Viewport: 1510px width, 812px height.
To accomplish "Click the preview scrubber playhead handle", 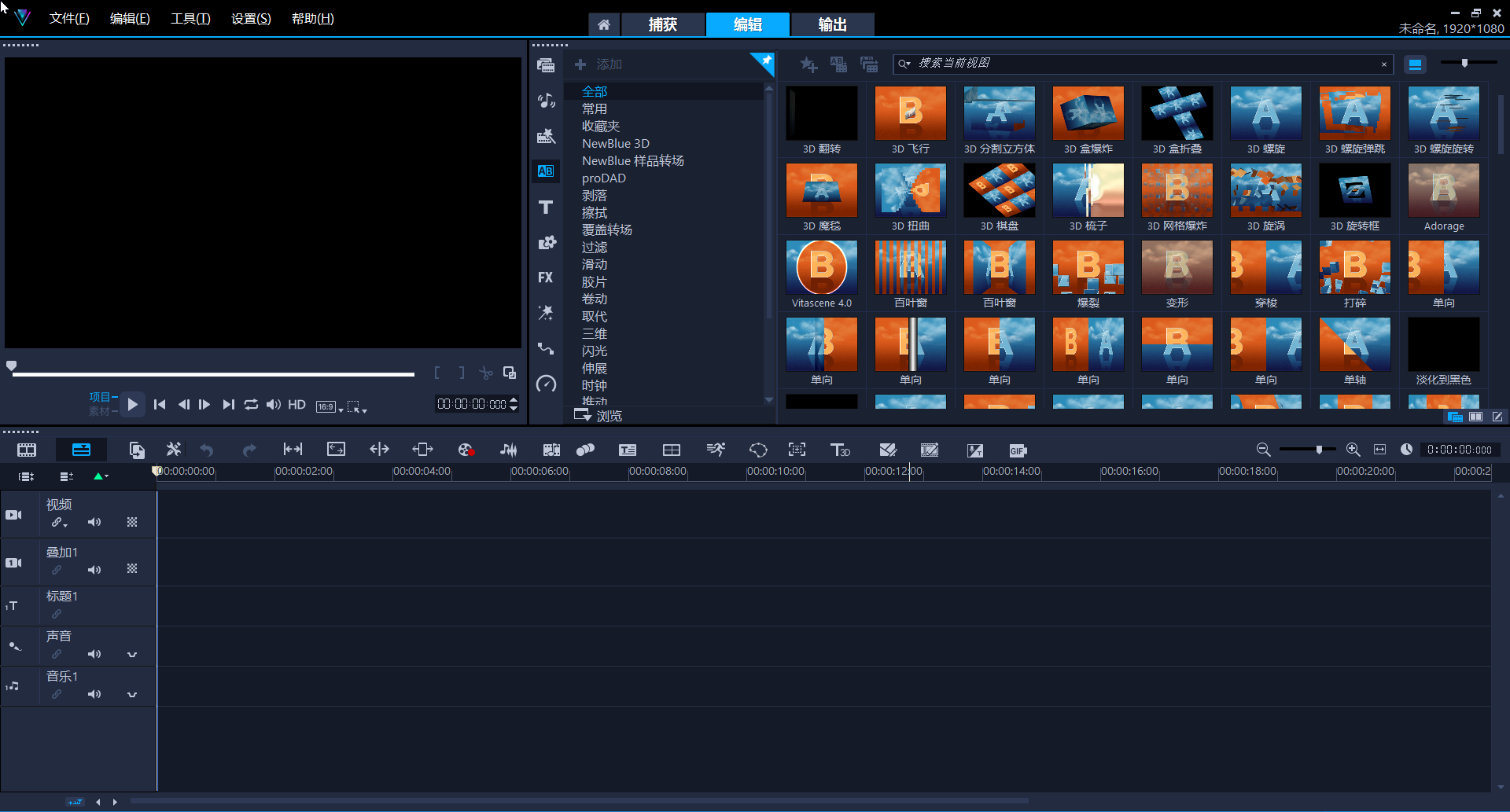I will point(11,366).
